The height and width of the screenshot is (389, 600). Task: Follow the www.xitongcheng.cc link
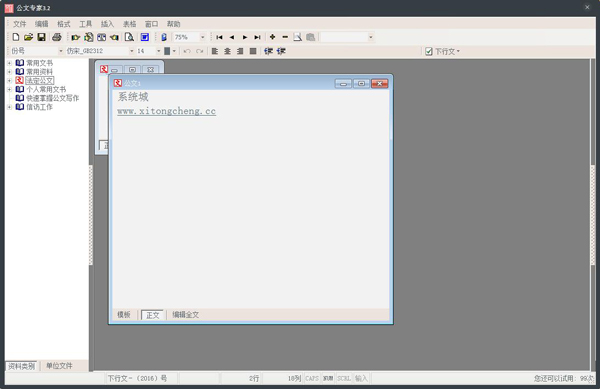166,111
